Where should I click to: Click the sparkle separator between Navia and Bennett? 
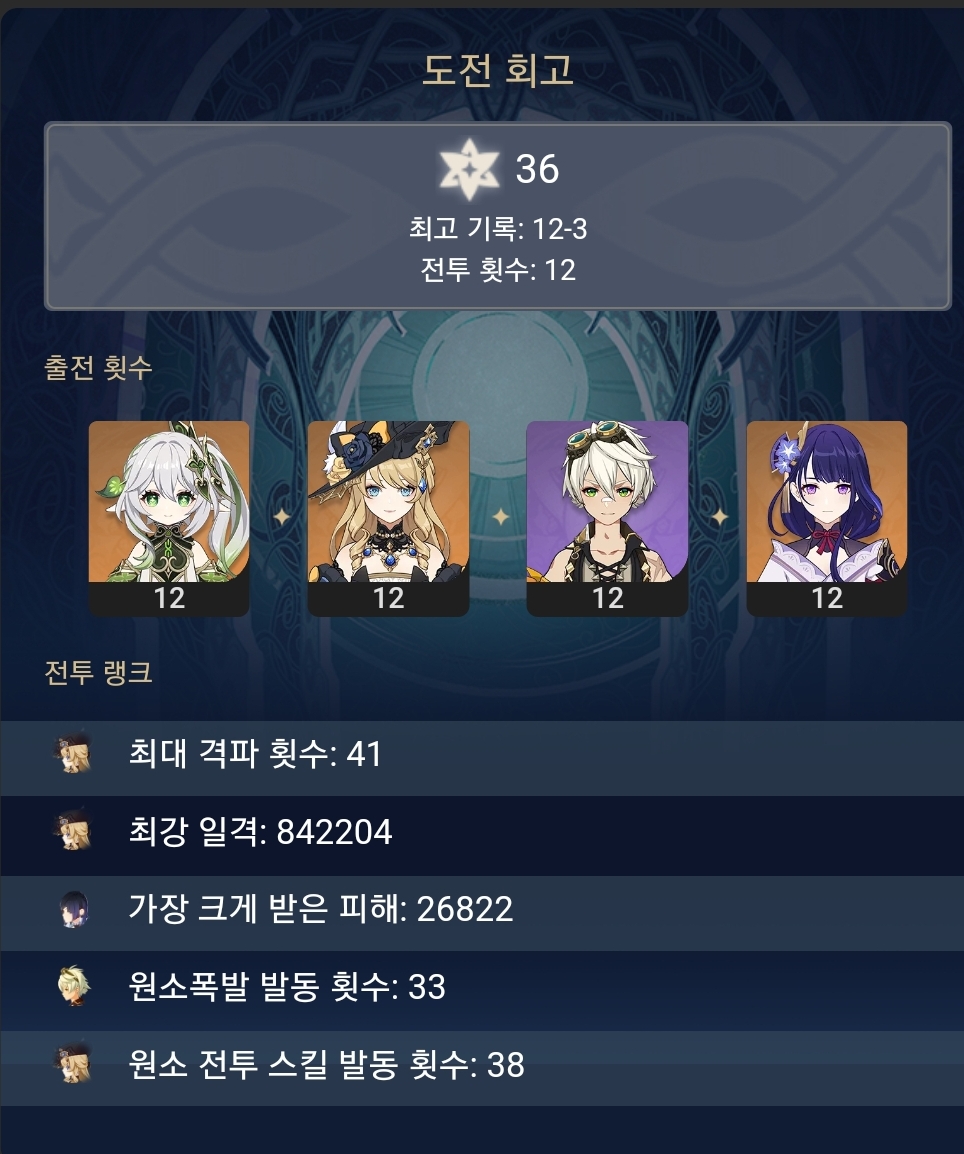tap(500, 517)
